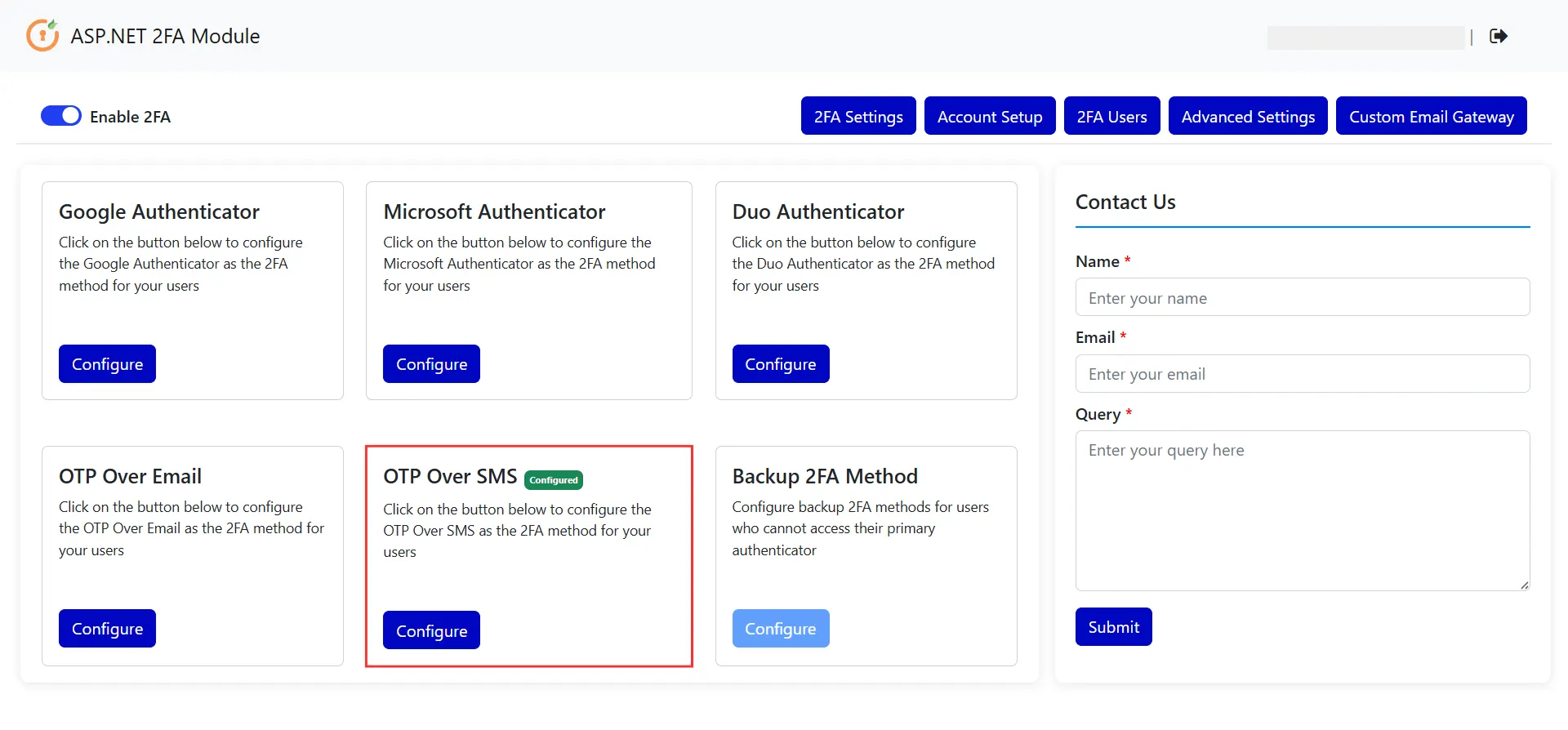Click the Google Authenticator heading
Image resolution: width=1568 pixels, height=730 pixels.
(159, 211)
